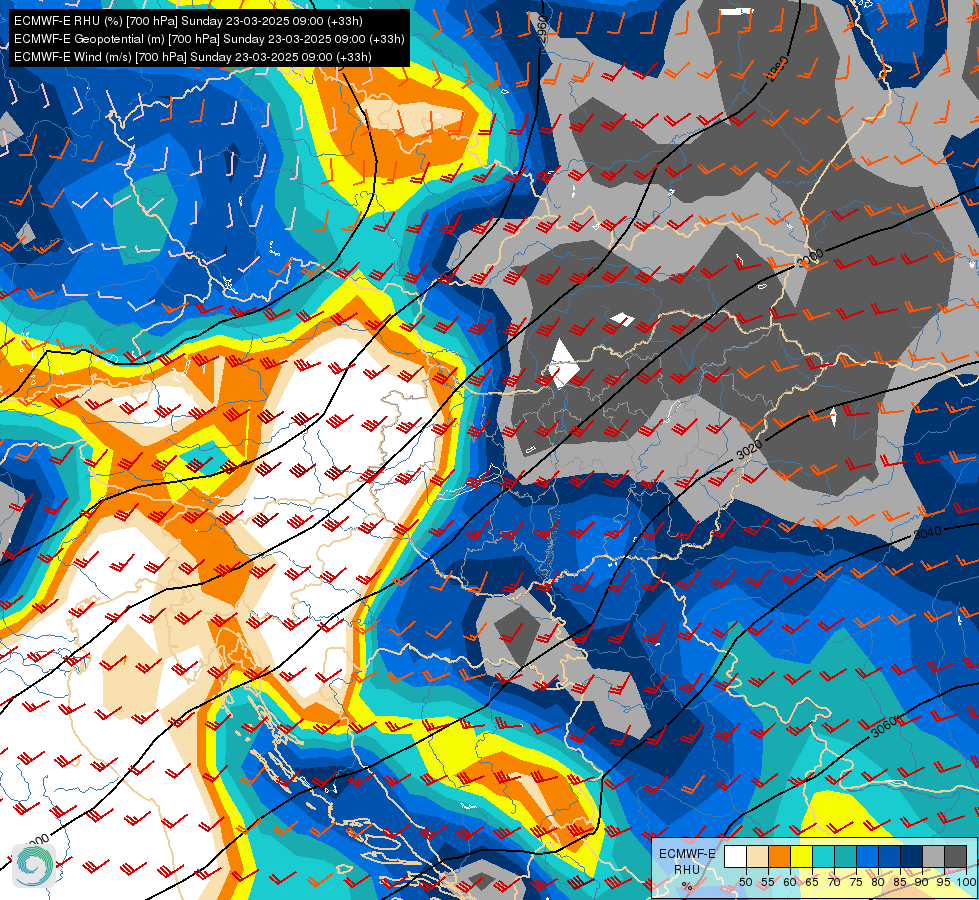Click the legend tick label '65'

[x=812, y=882]
